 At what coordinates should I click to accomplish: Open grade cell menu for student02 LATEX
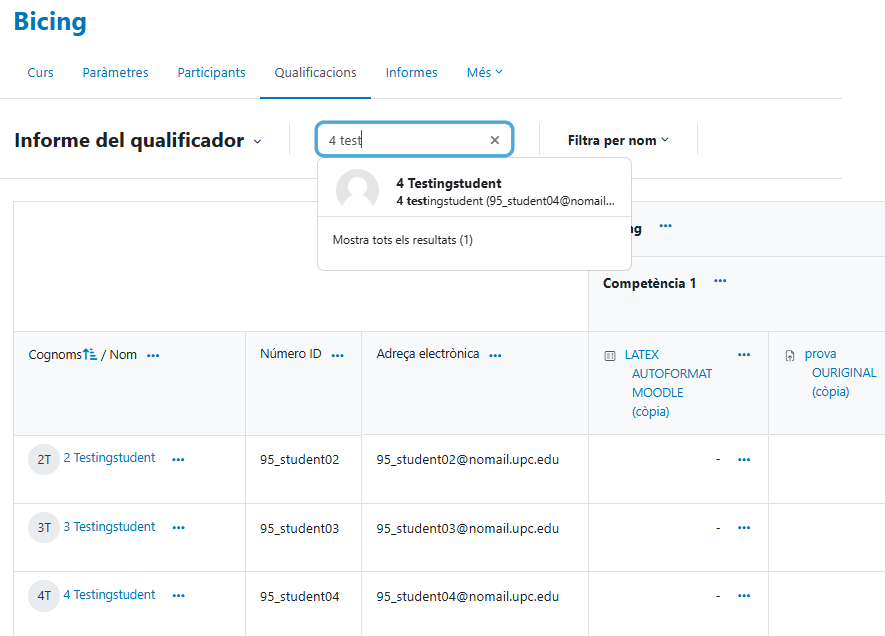click(x=743, y=460)
